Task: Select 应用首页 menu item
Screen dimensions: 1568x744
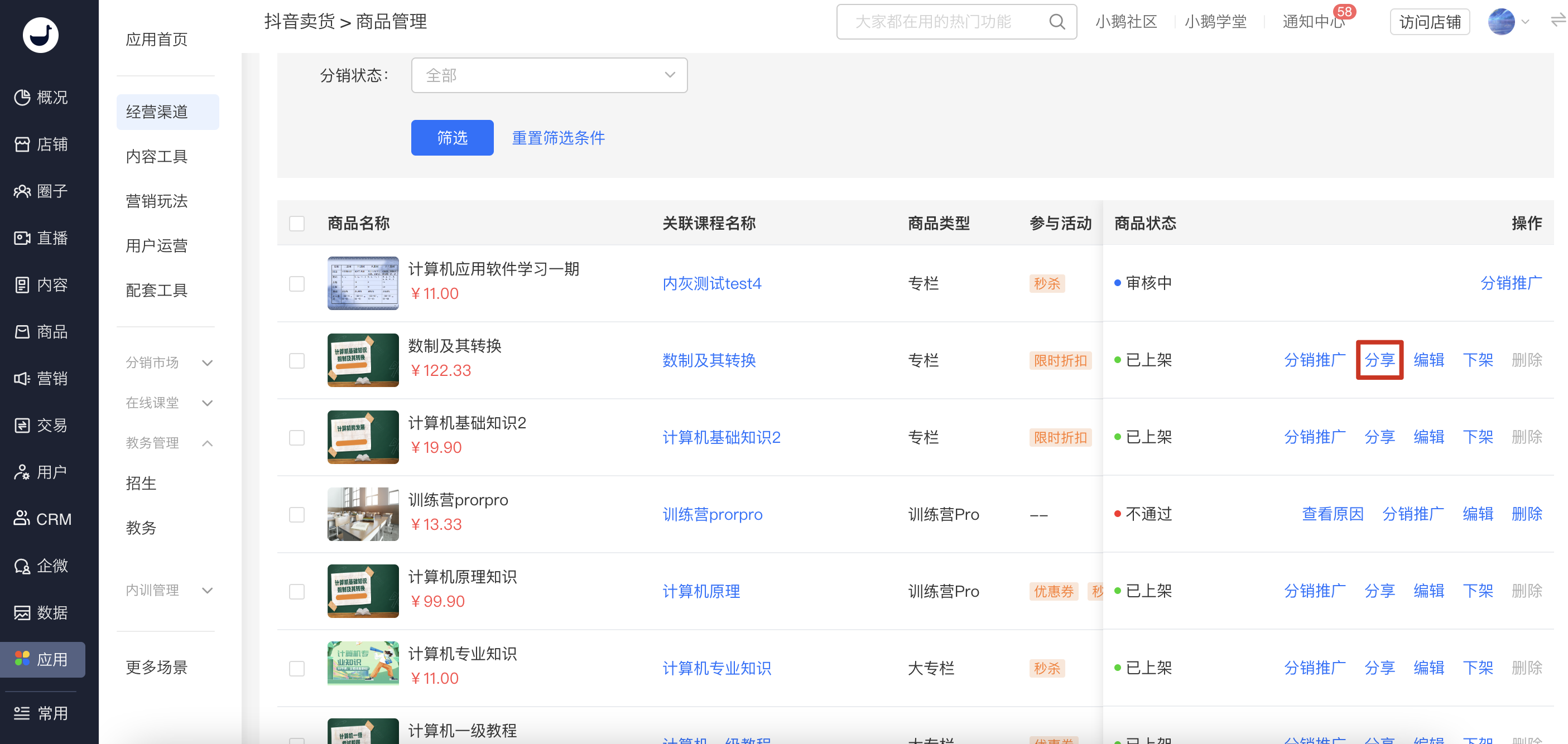Action: [156, 40]
